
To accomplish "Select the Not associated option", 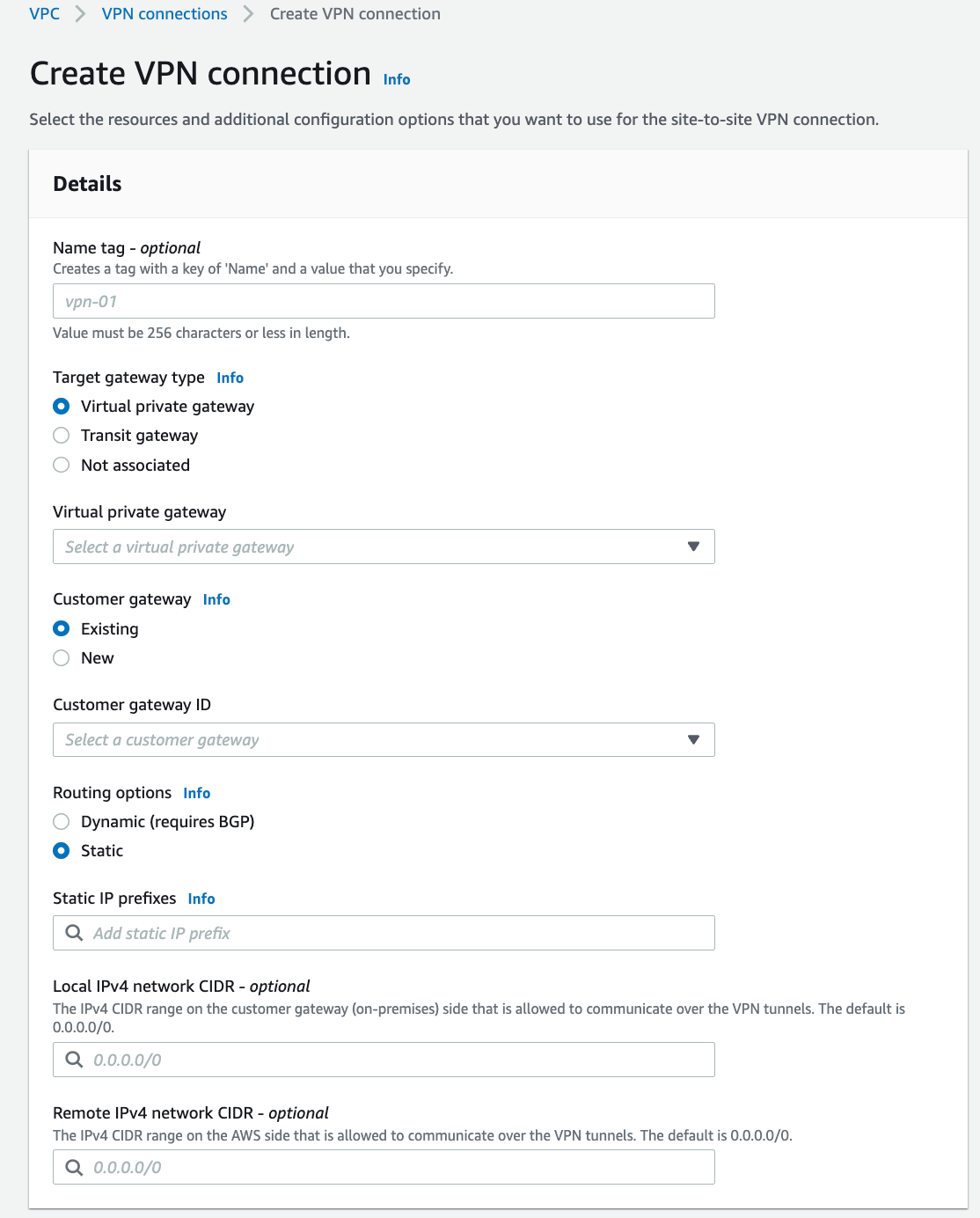I will [61, 465].
